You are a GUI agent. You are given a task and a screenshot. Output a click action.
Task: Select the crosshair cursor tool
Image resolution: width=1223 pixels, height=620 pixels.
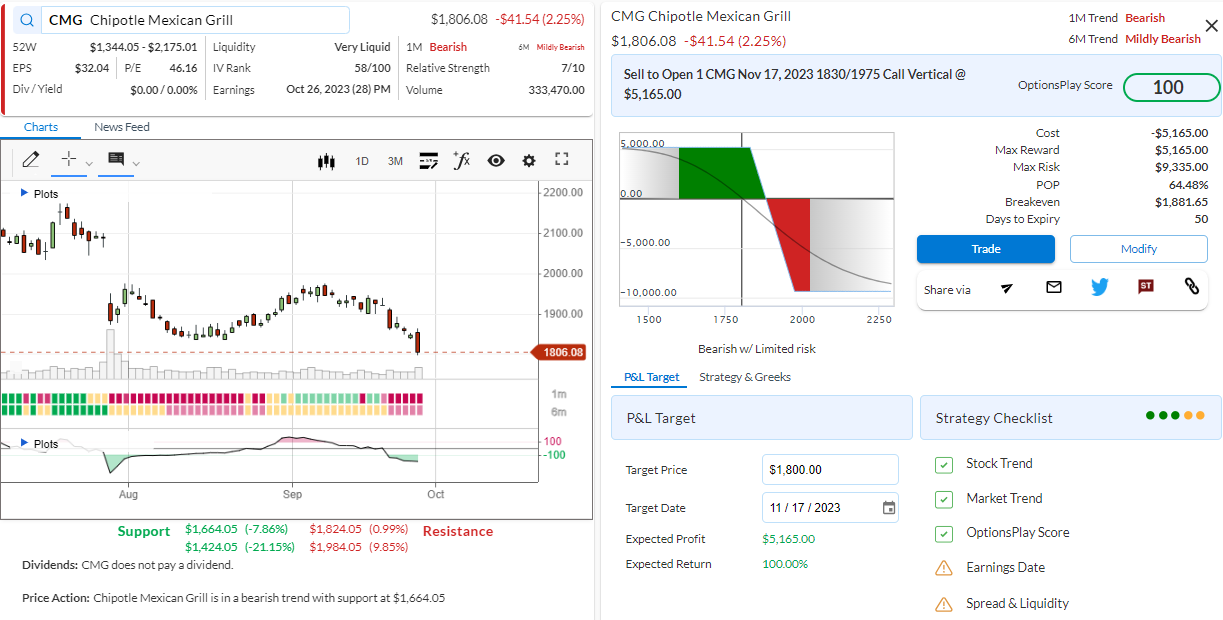[x=69, y=159]
